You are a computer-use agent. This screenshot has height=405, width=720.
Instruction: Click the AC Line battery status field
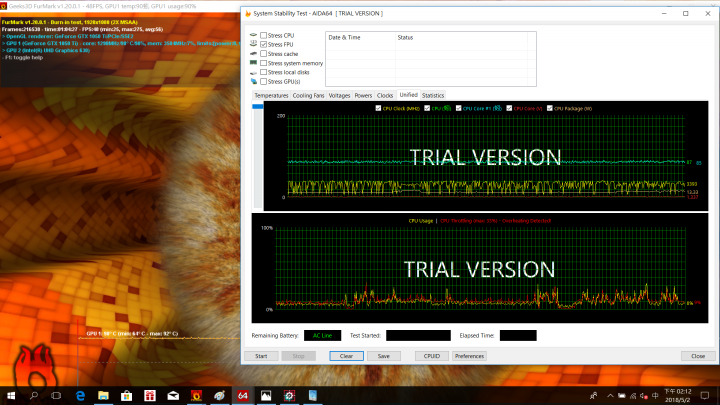tap(322, 336)
